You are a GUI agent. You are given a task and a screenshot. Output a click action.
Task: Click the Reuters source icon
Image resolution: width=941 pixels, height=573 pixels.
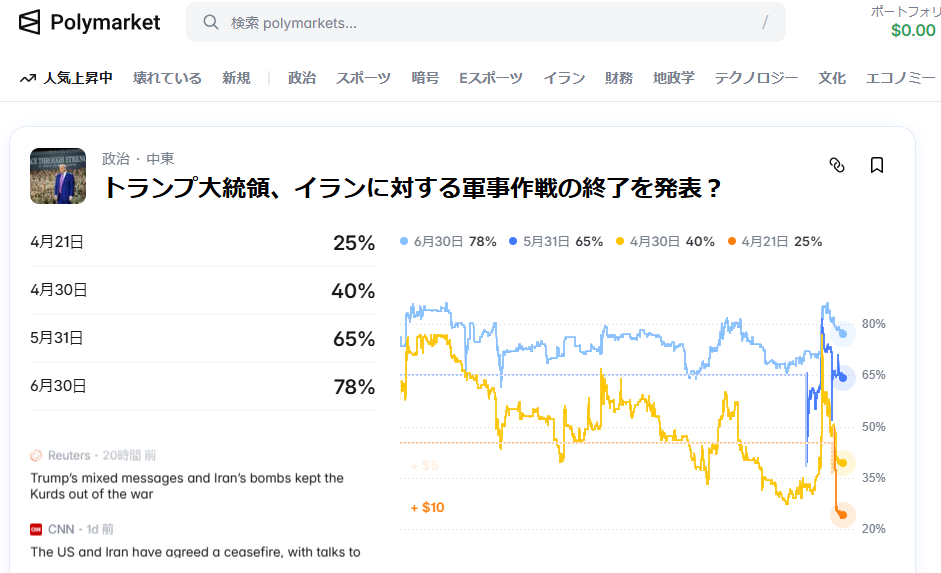pos(36,455)
